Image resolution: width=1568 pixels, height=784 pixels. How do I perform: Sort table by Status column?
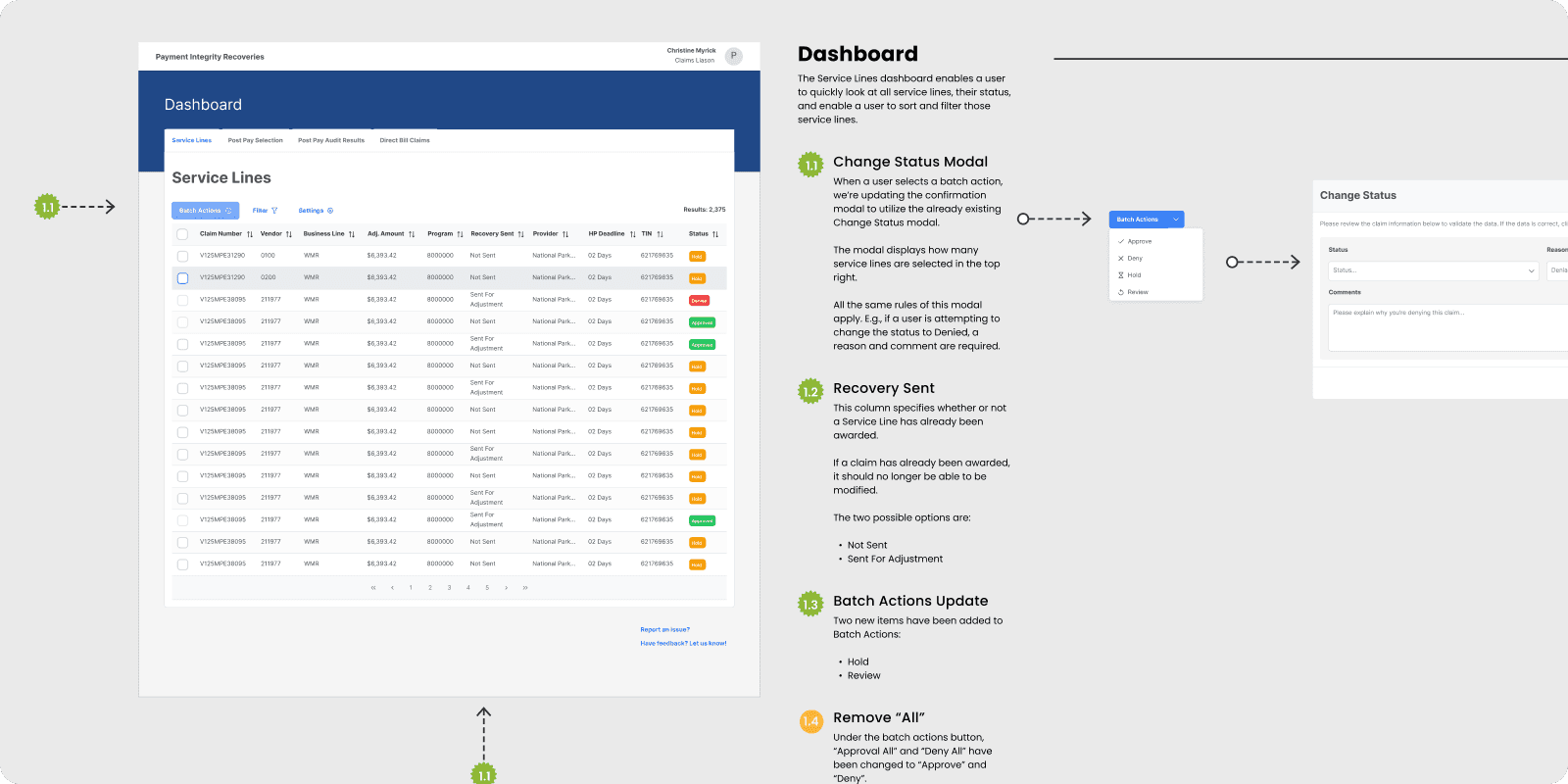tap(715, 234)
